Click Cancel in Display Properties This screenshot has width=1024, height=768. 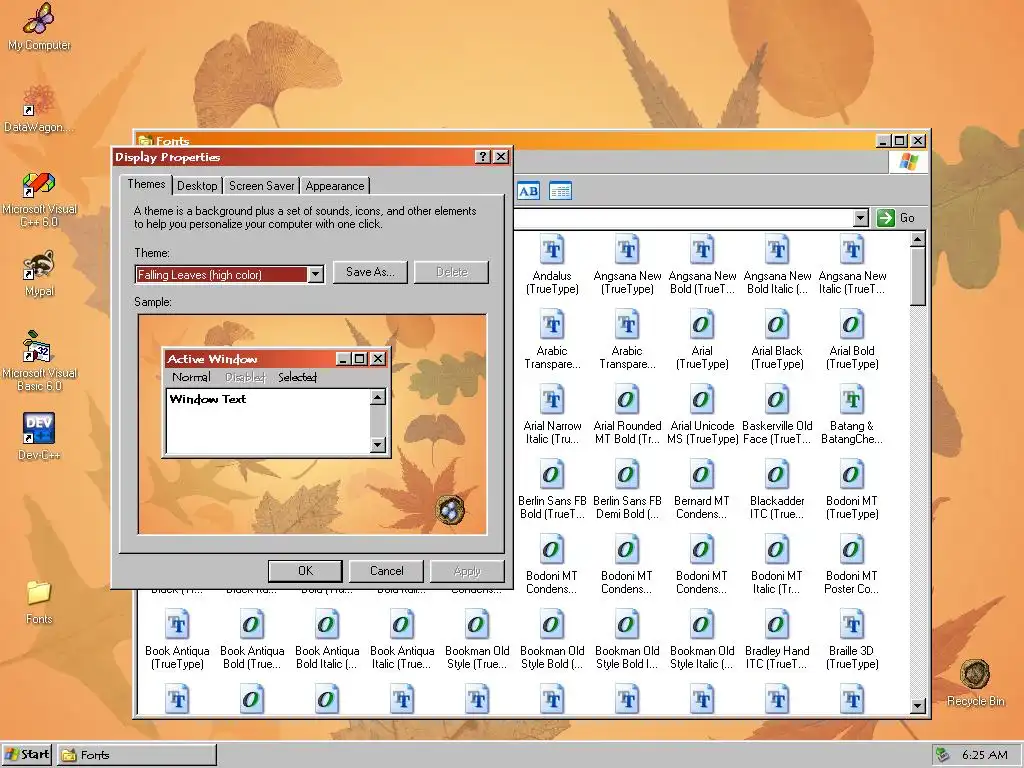coord(387,571)
